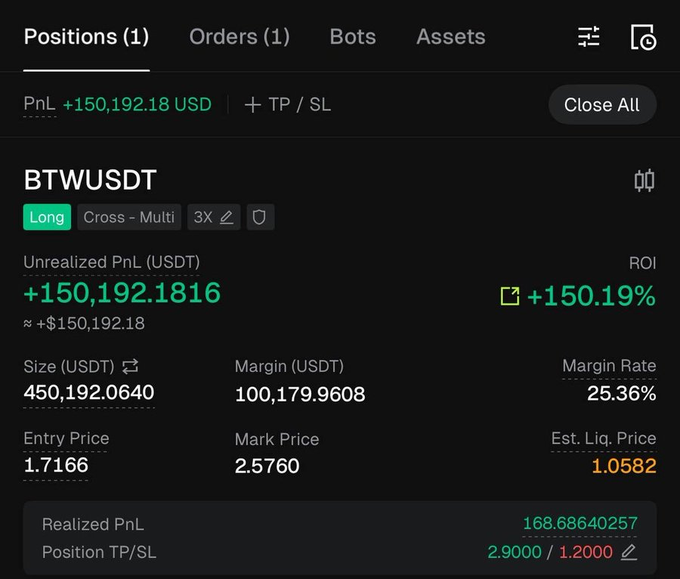
Task: Click the +150,192.1816 unrealized PnL value
Action: [x=122, y=293]
